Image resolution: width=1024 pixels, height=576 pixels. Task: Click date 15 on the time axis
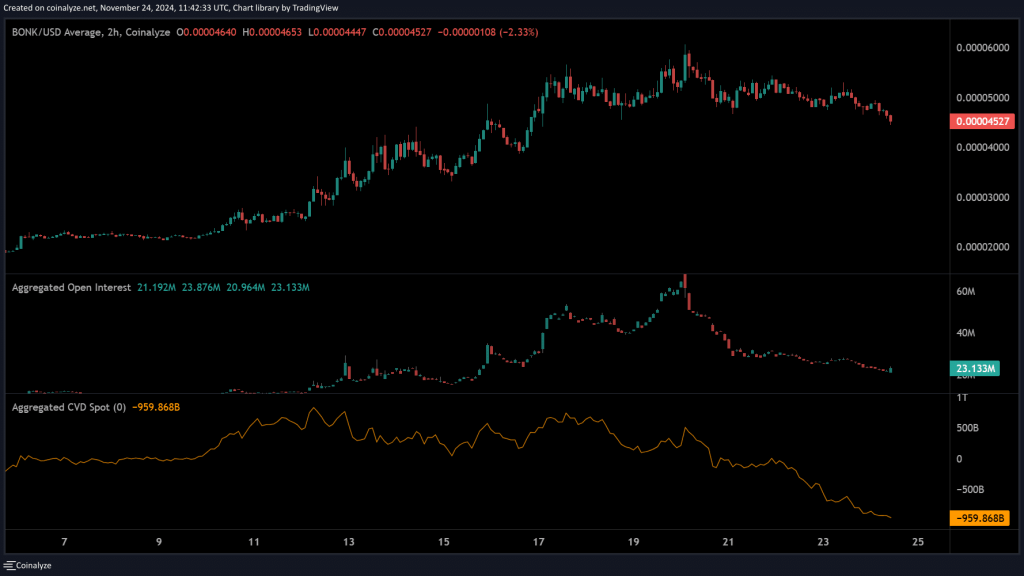point(443,542)
